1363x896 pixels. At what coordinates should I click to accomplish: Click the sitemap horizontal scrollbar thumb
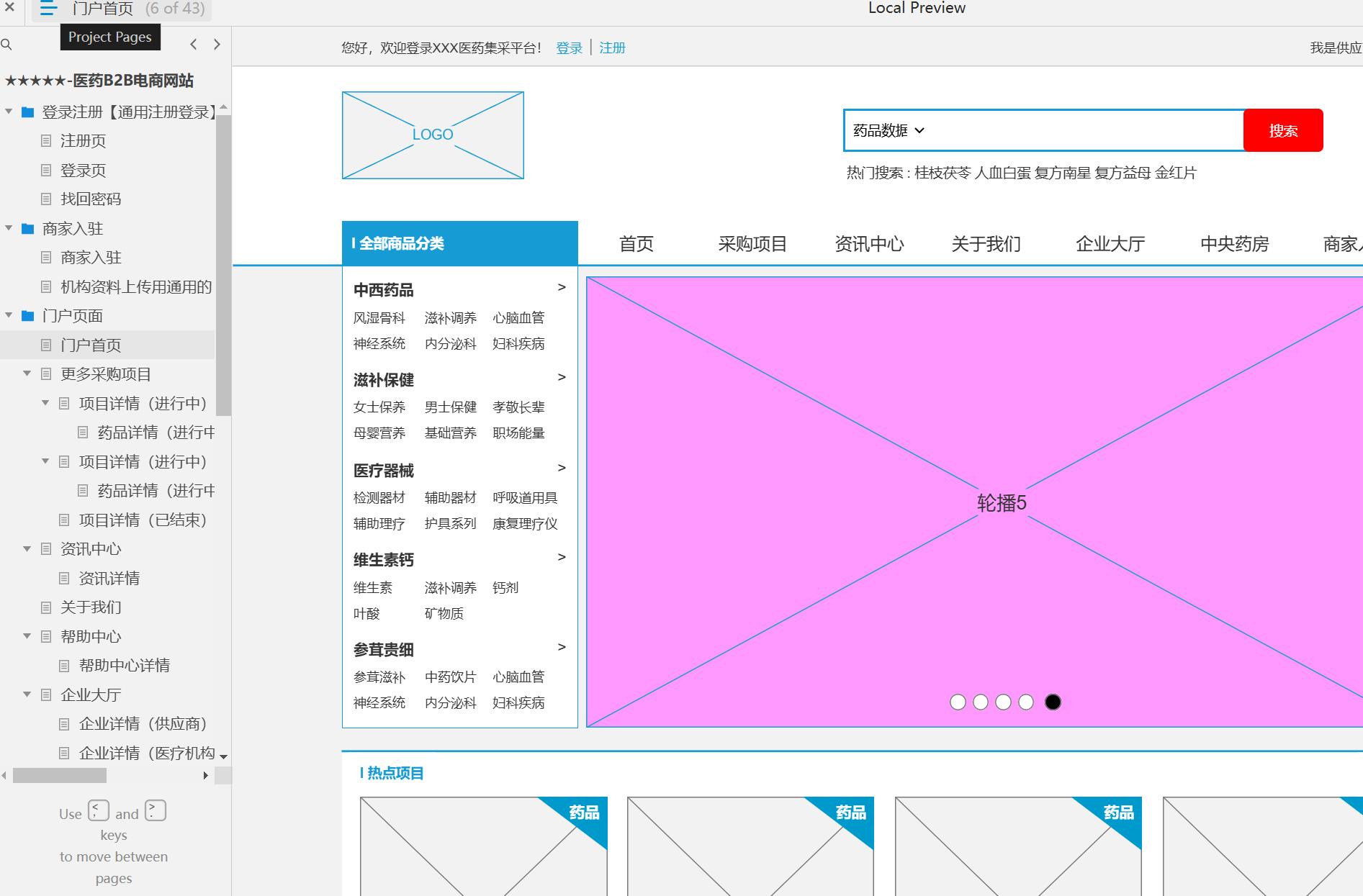[x=60, y=775]
